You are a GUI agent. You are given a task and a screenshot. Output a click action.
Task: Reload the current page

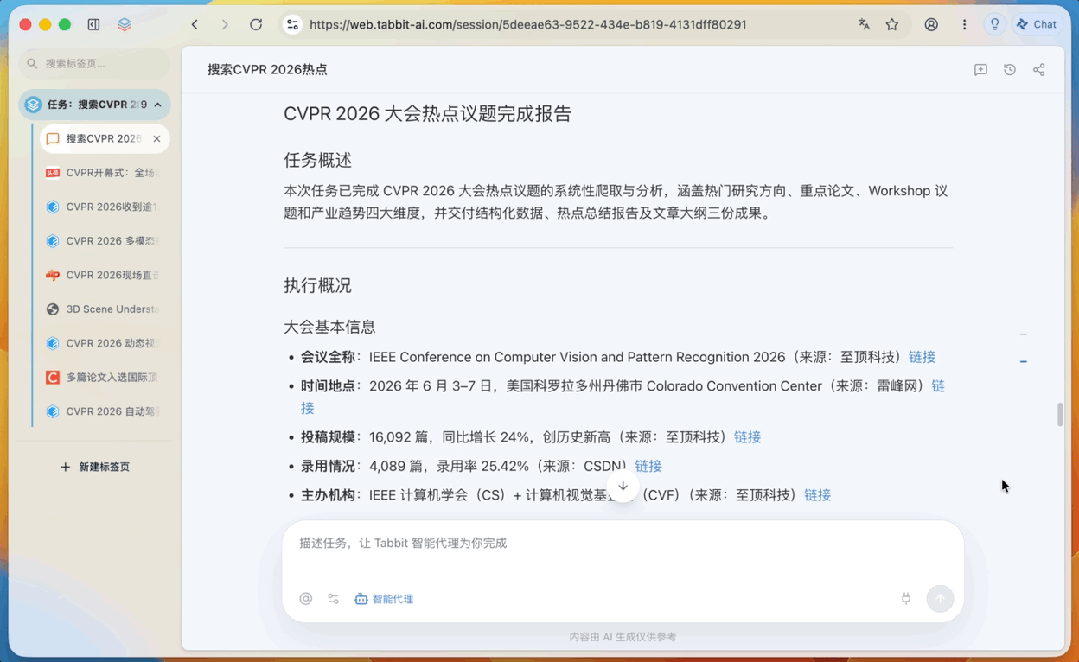256,25
